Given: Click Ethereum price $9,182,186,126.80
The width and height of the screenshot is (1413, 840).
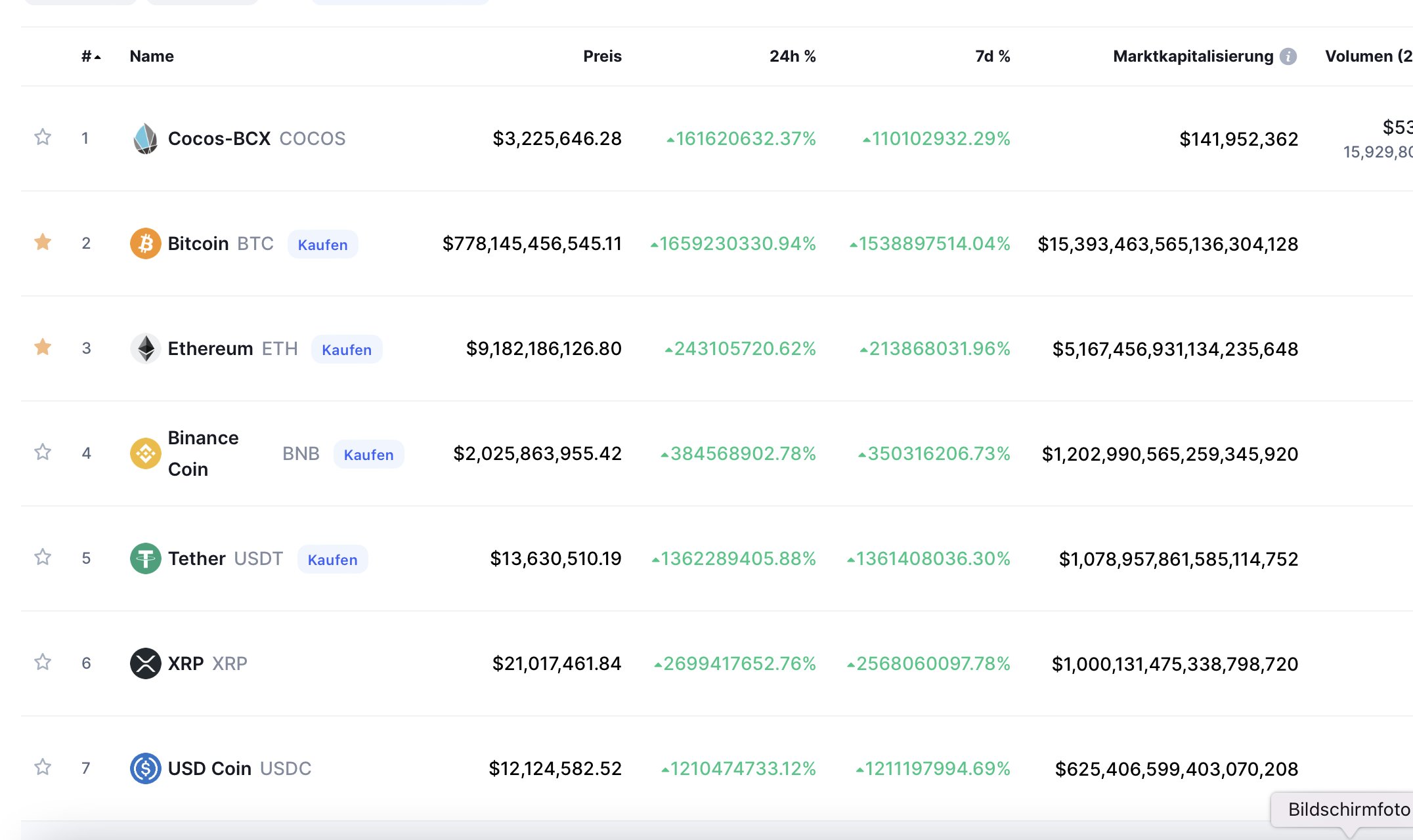Looking at the screenshot, I should tap(544, 348).
